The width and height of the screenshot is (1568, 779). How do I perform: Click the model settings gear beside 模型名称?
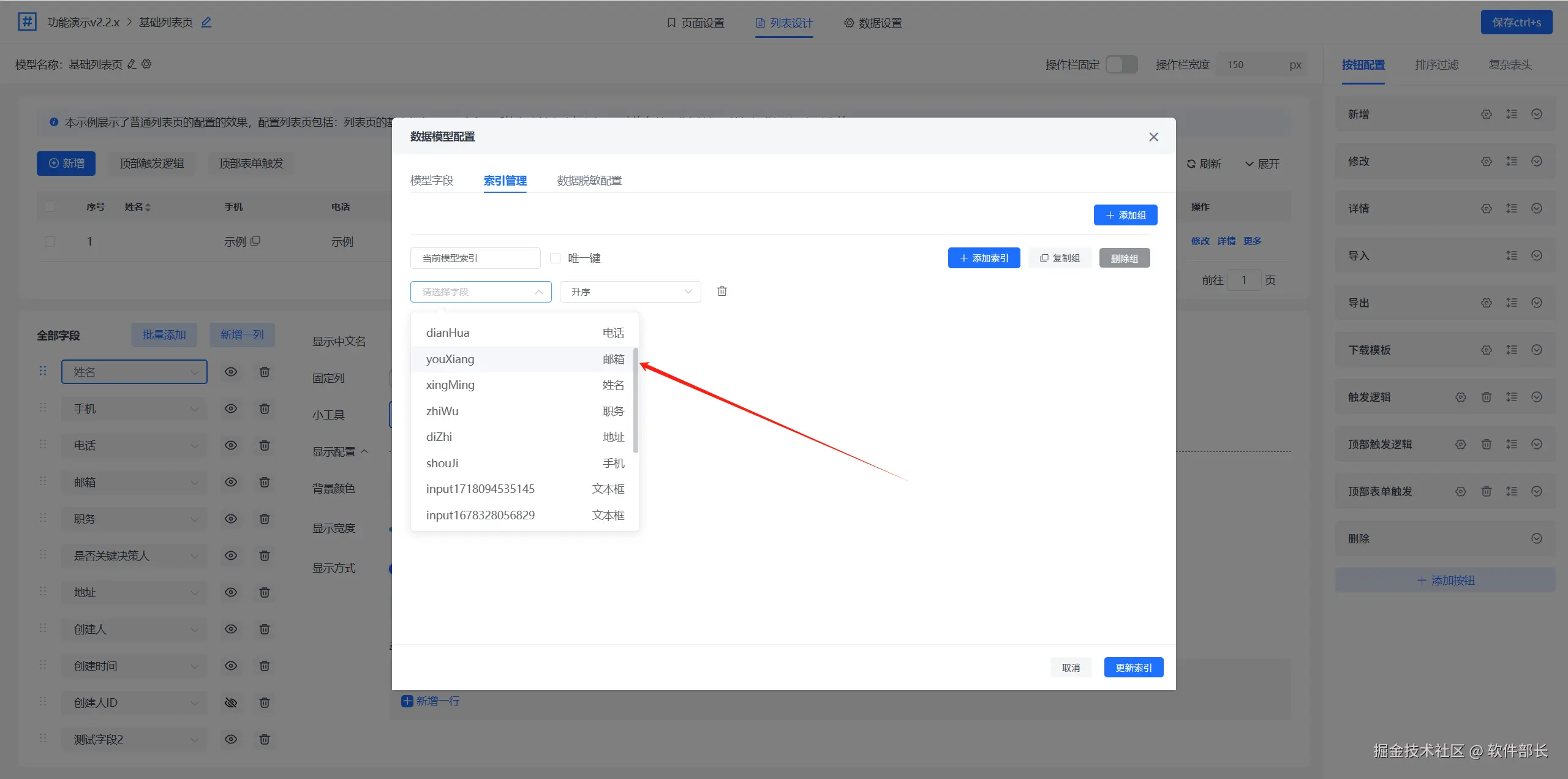click(147, 64)
